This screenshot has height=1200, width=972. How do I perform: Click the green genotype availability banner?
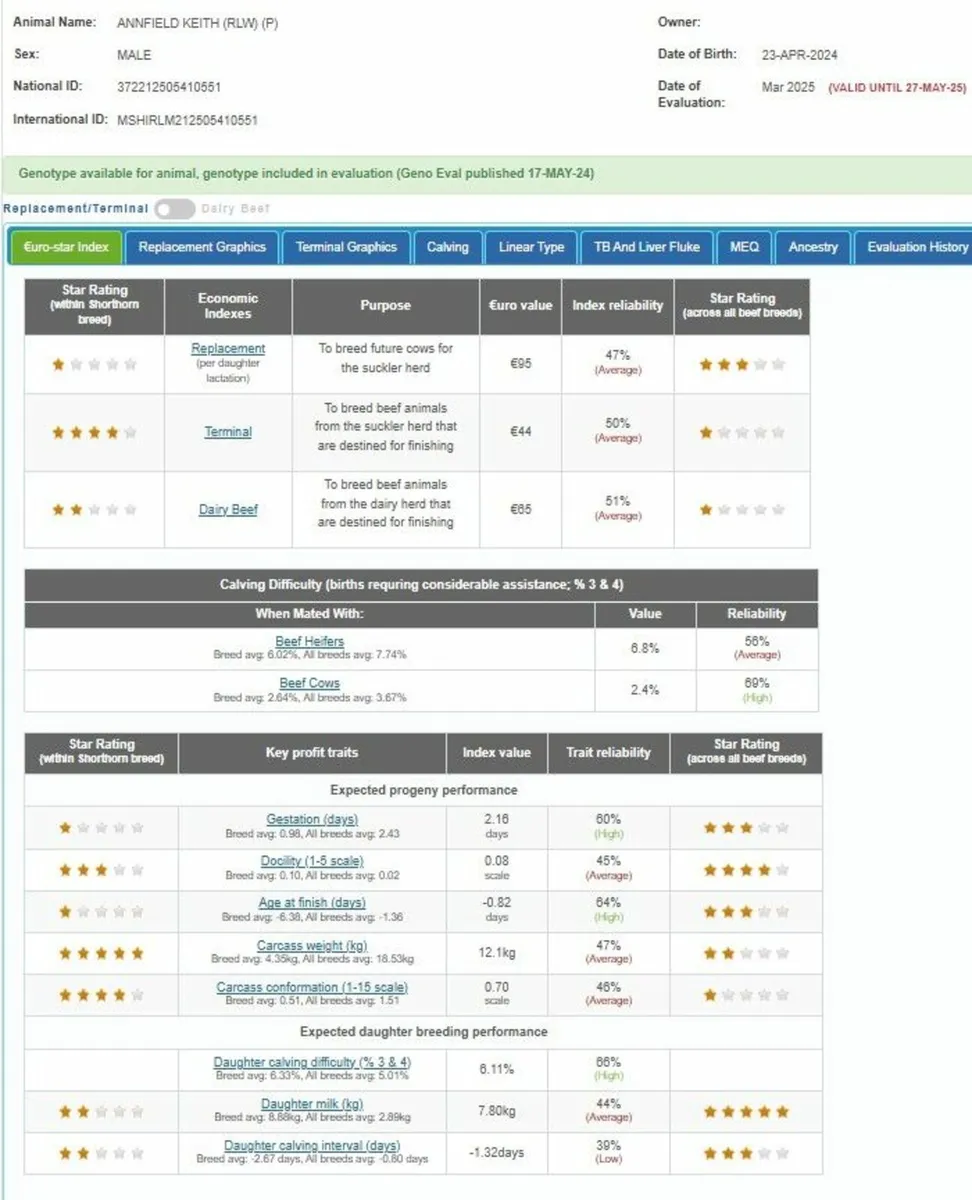tap(486, 173)
